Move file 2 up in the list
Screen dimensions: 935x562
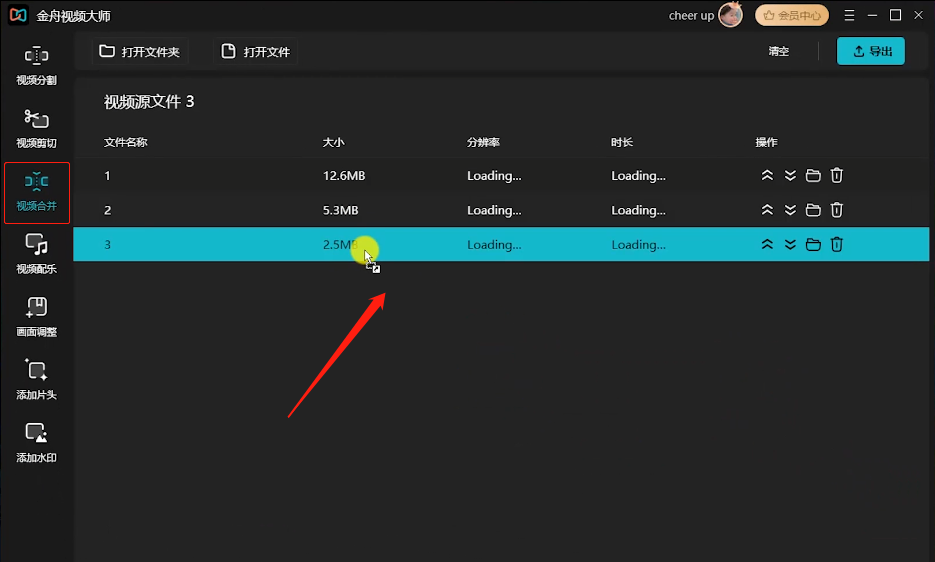767,210
